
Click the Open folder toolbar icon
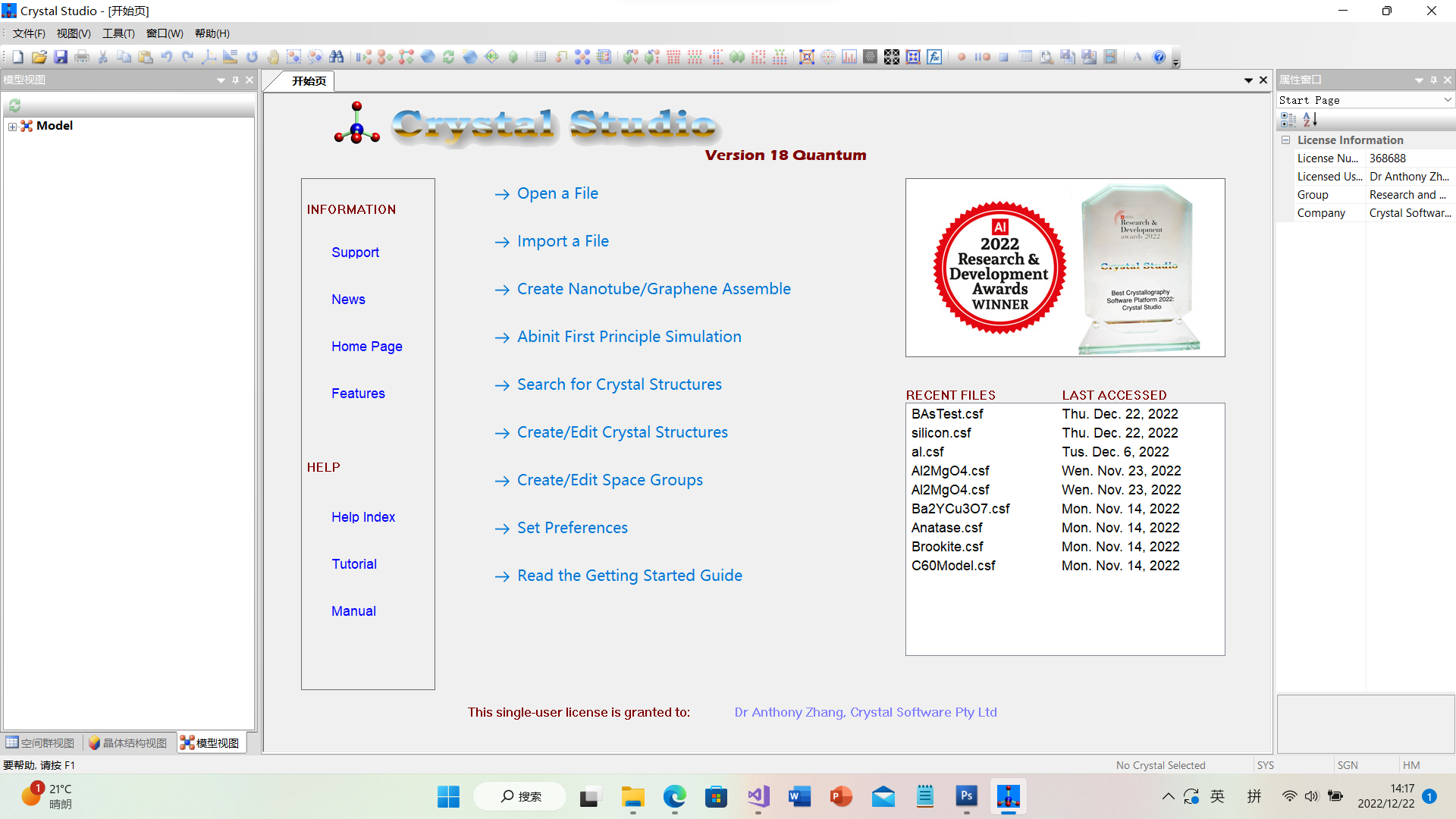tap(39, 57)
